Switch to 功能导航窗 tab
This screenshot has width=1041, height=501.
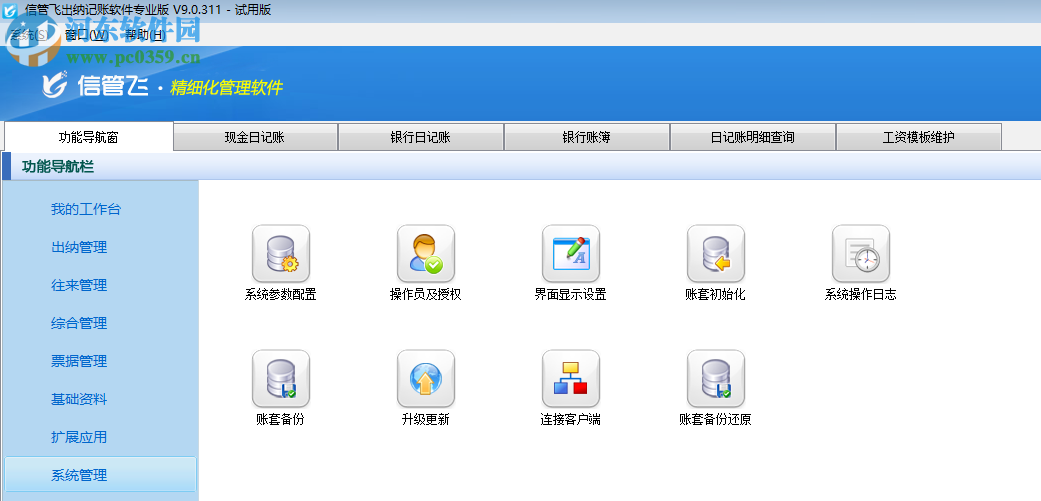[88, 137]
